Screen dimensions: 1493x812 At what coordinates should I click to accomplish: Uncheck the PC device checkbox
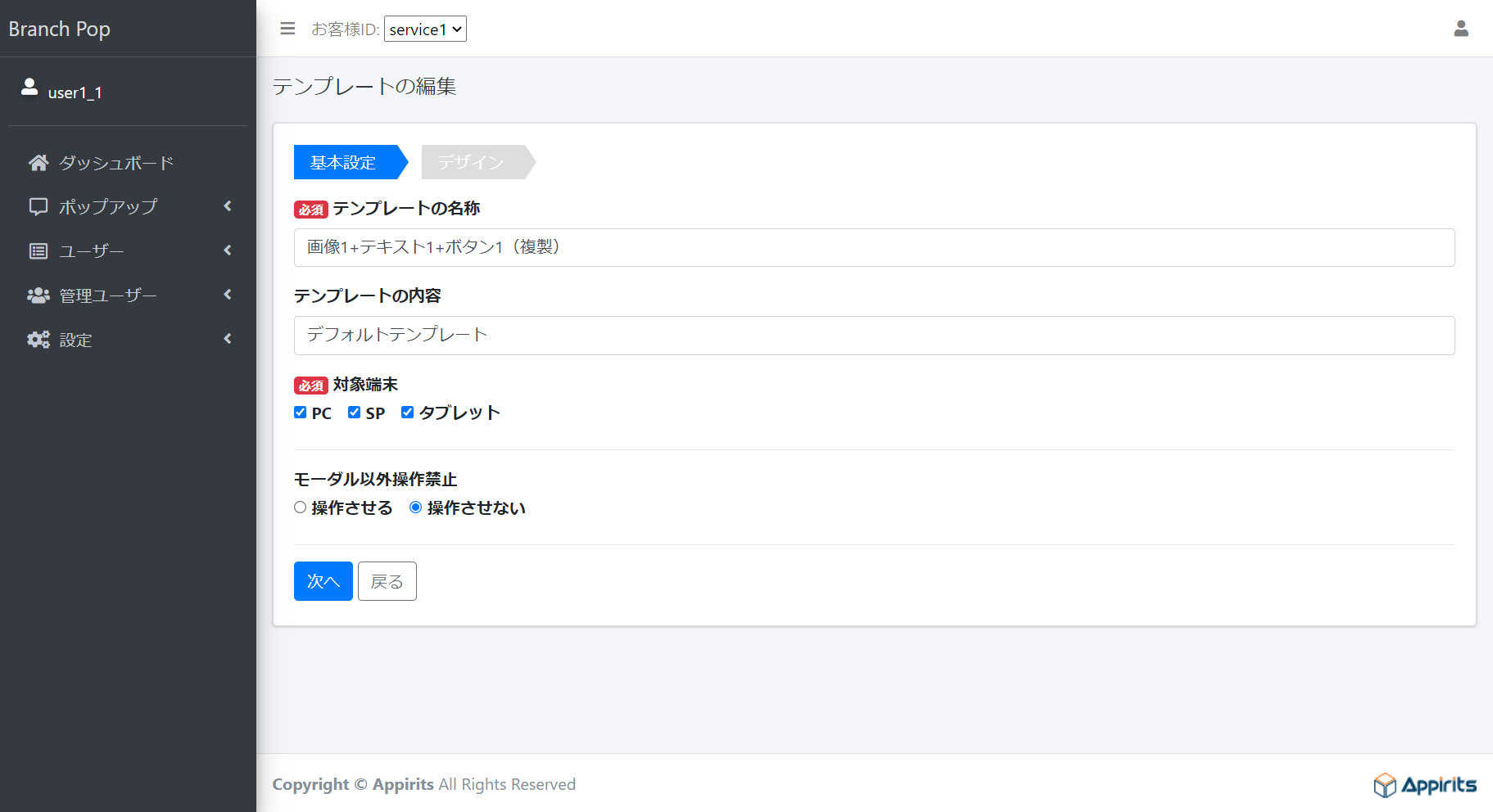pyautogui.click(x=300, y=413)
